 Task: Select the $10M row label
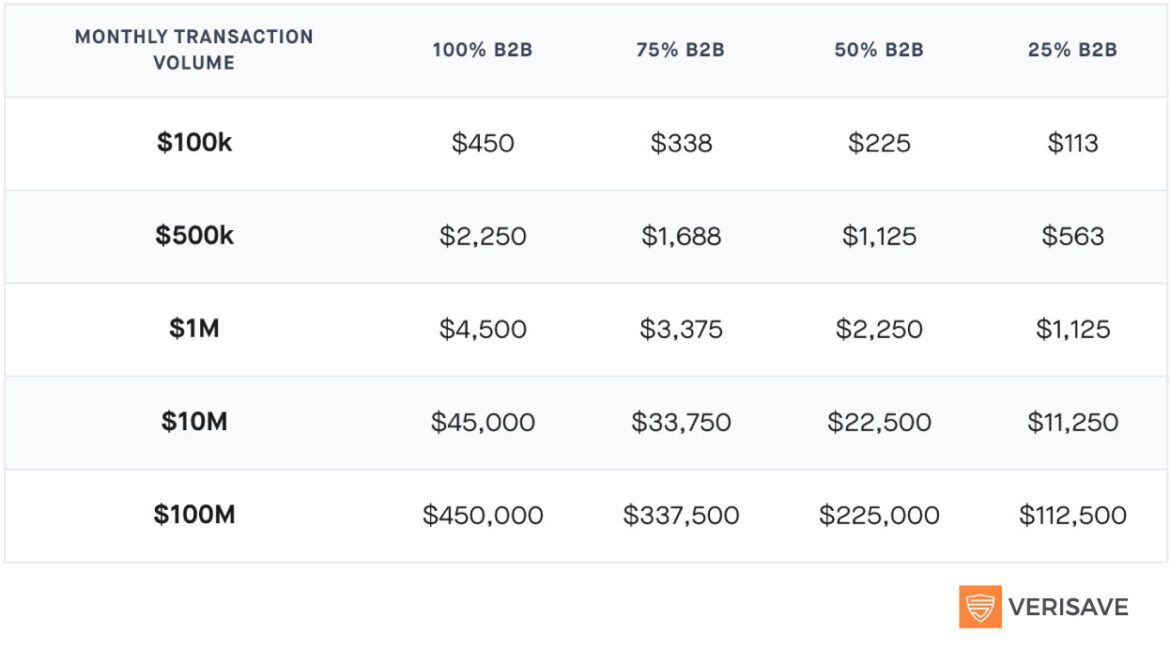coord(194,422)
